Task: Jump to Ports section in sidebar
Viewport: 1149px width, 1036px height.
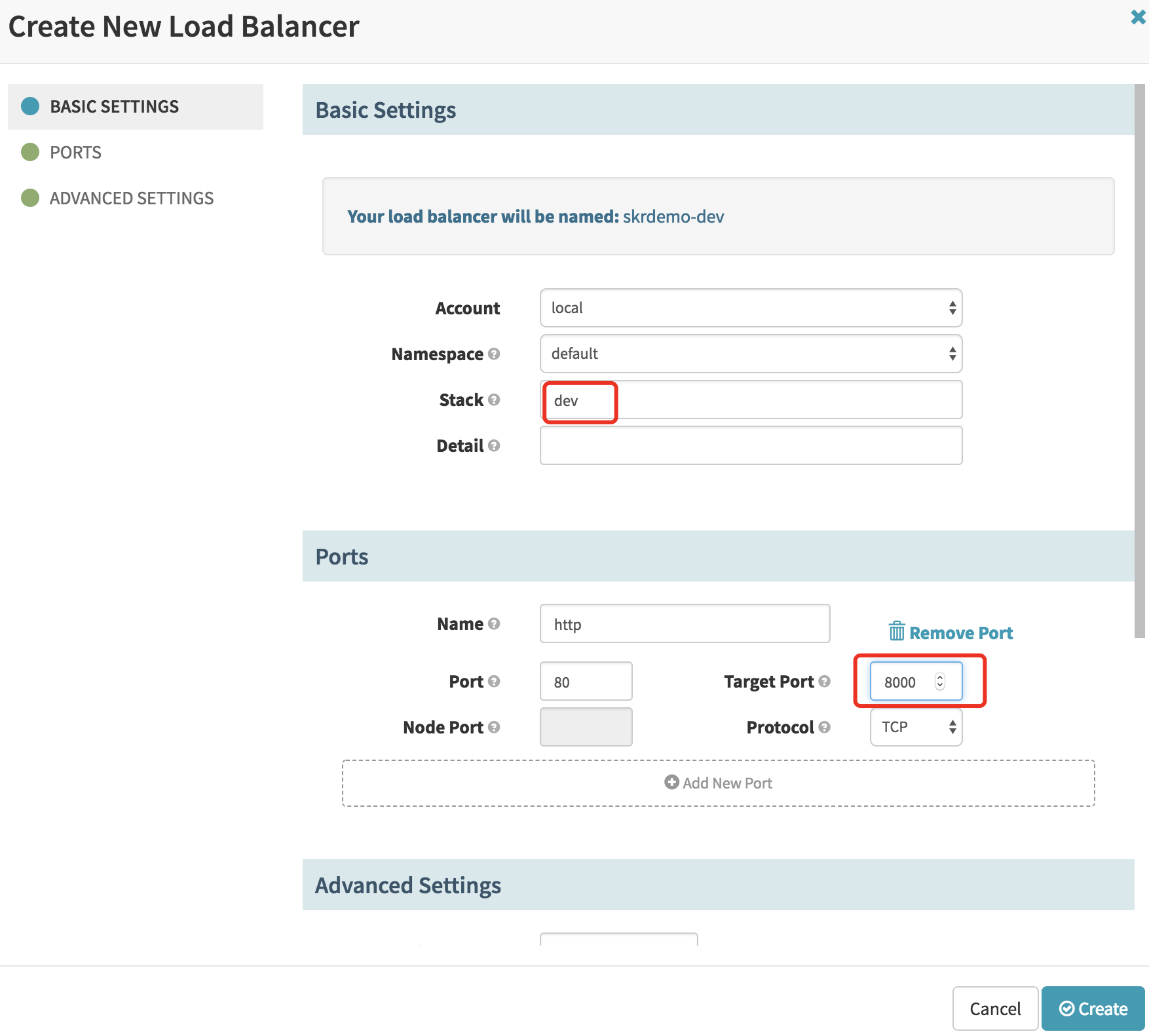Action: (75, 153)
